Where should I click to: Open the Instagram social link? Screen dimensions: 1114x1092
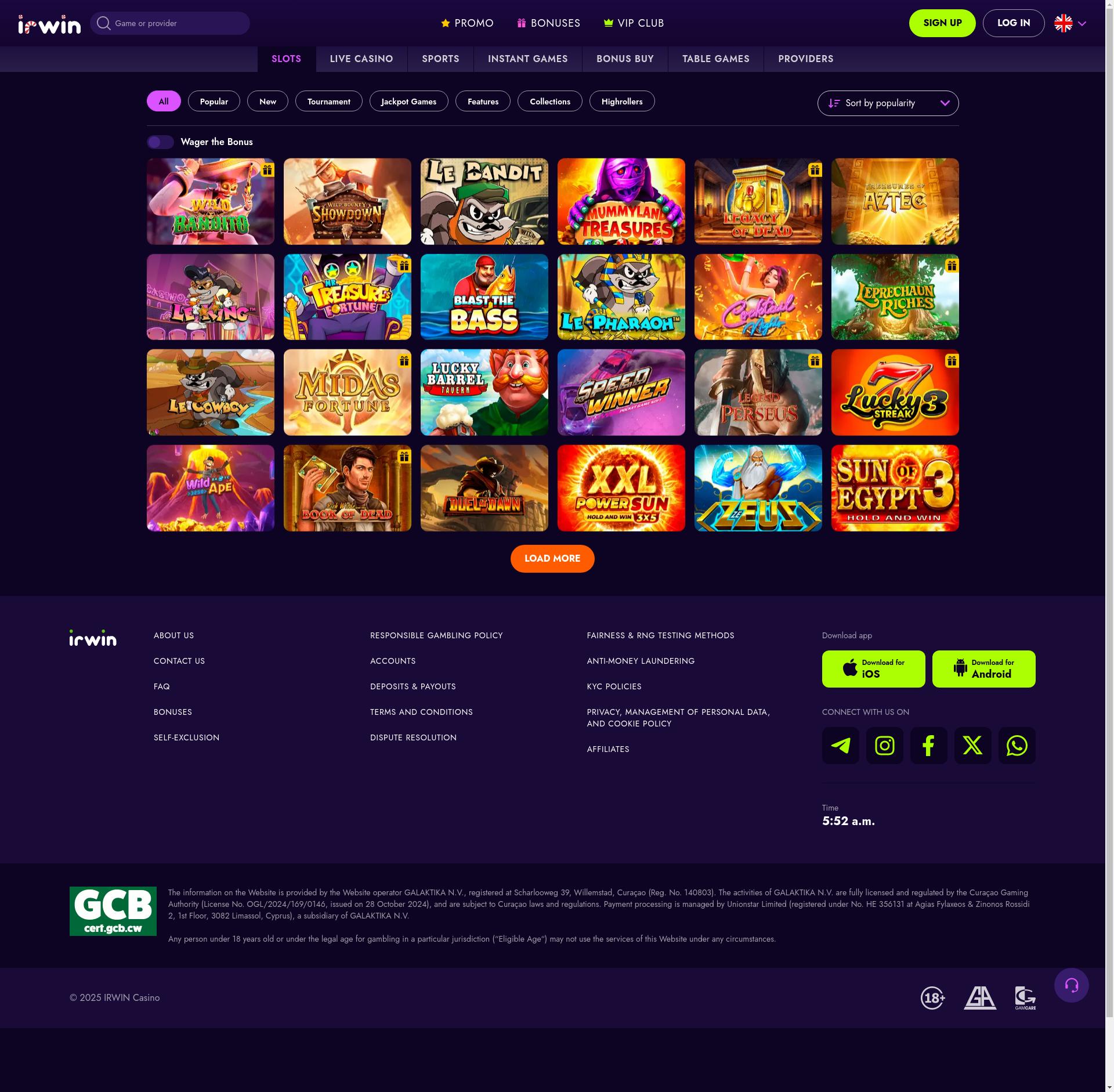(x=884, y=746)
